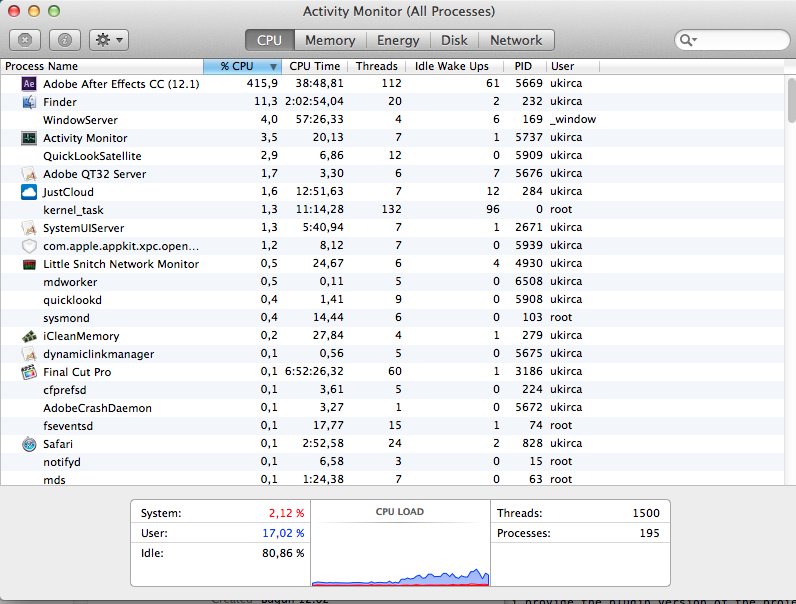Select the mdworker process row
The height and width of the screenshot is (604, 796).
point(392,282)
